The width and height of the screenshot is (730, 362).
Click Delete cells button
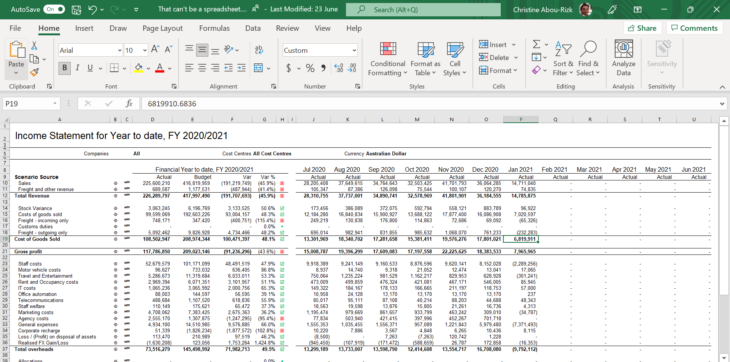[x=499, y=58]
